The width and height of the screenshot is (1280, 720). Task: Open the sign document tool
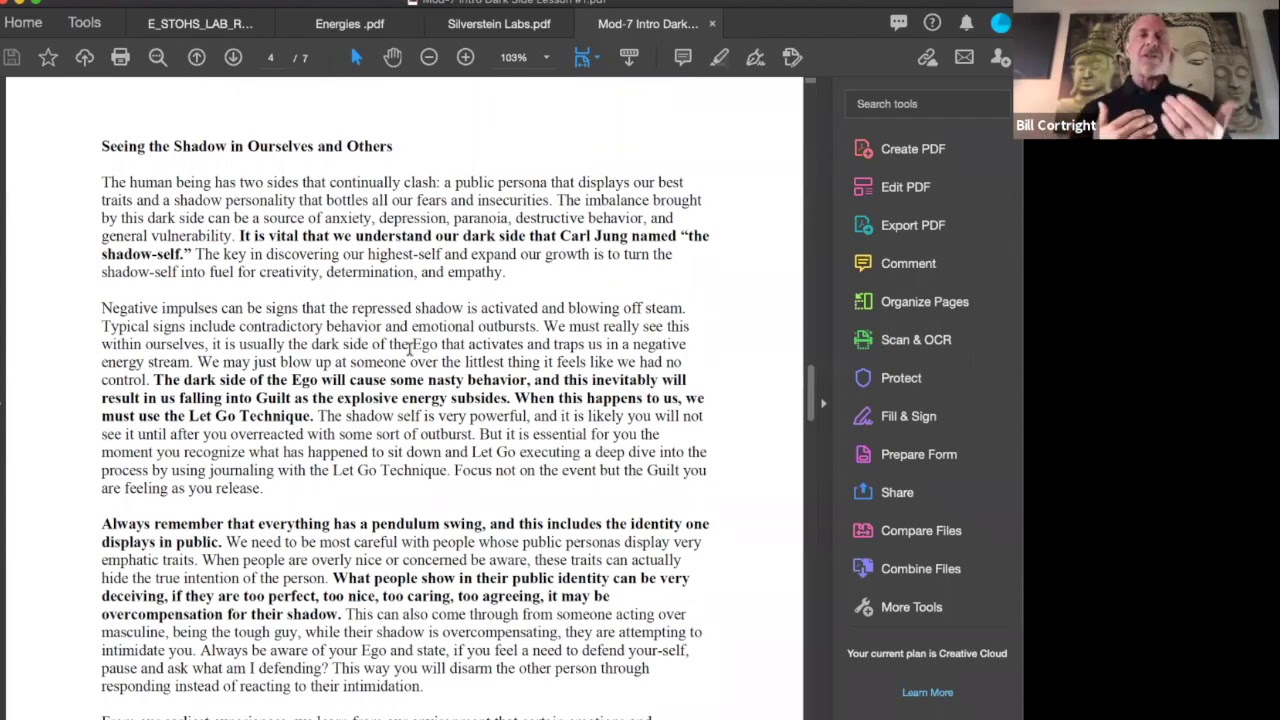[756, 58]
